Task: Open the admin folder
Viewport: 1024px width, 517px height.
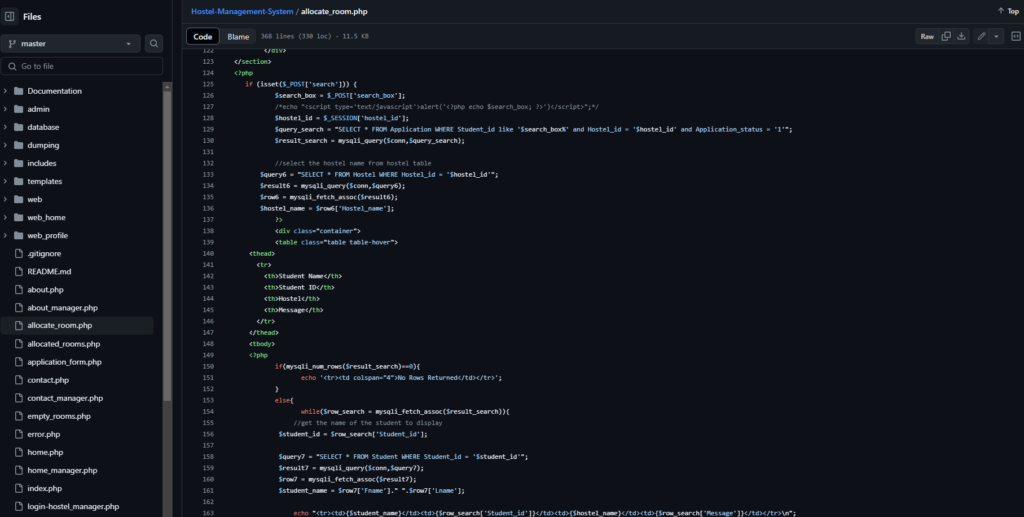Action: point(38,109)
